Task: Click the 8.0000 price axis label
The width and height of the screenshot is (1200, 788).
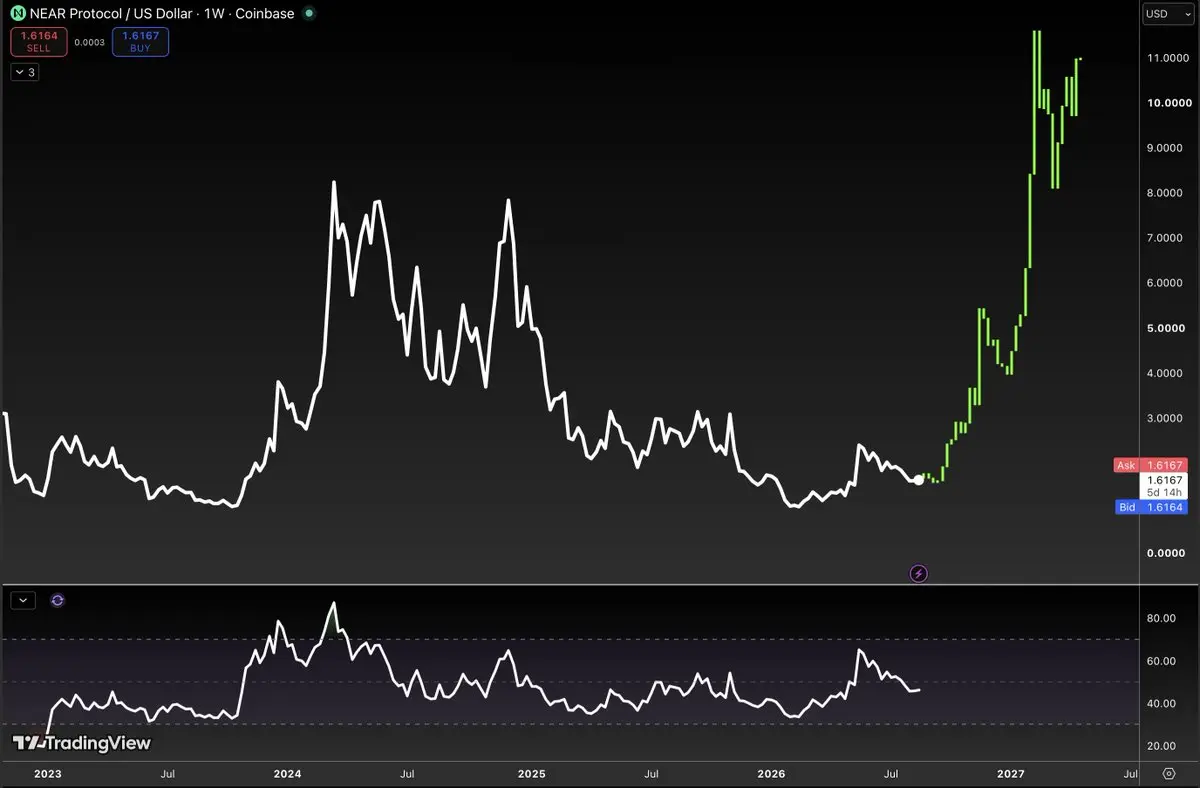Action: pyautogui.click(x=1164, y=193)
